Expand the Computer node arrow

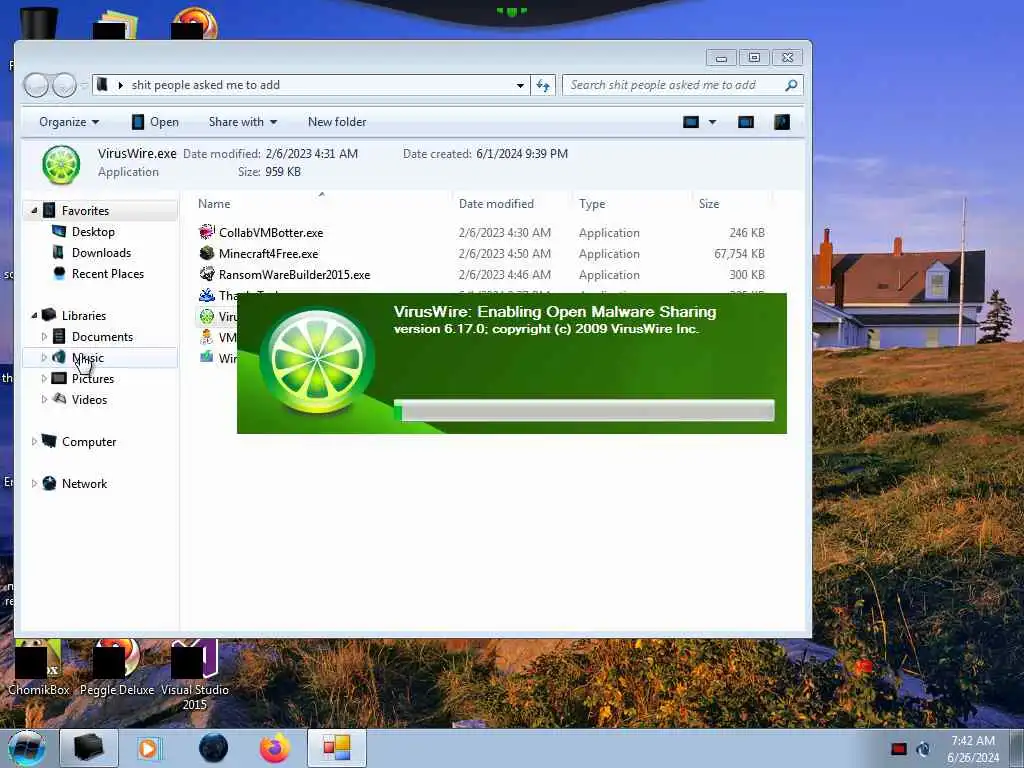pos(34,441)
